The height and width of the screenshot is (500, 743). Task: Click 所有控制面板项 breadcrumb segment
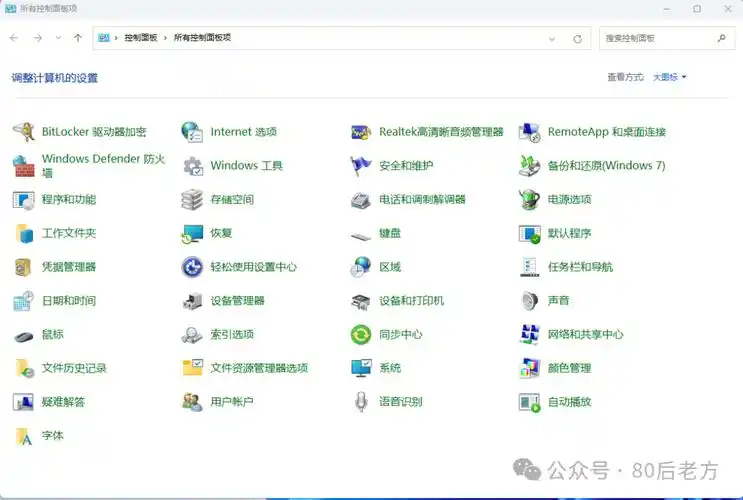pyautogui.click(x=202, y=38)
